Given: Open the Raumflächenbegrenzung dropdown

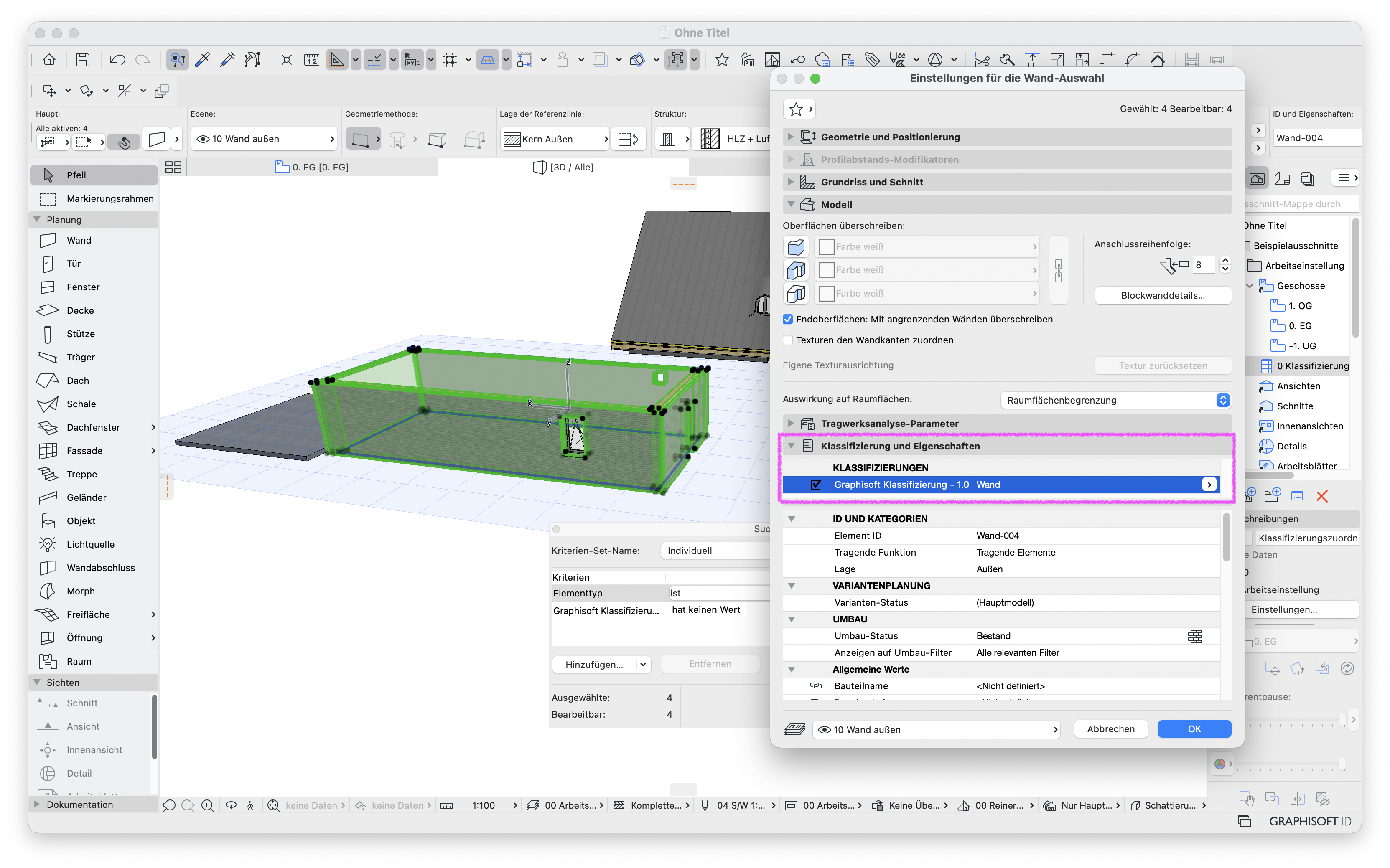Looking at the screenshot, I should [1115, 400].
